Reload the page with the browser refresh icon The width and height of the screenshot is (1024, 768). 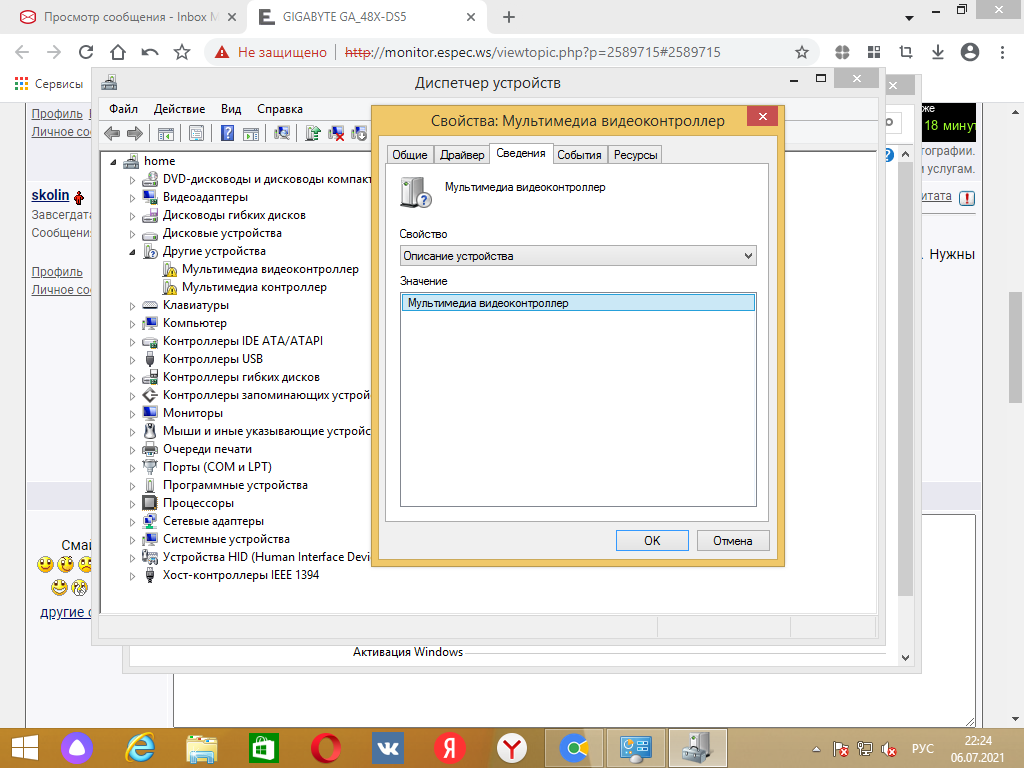(85, 52)
